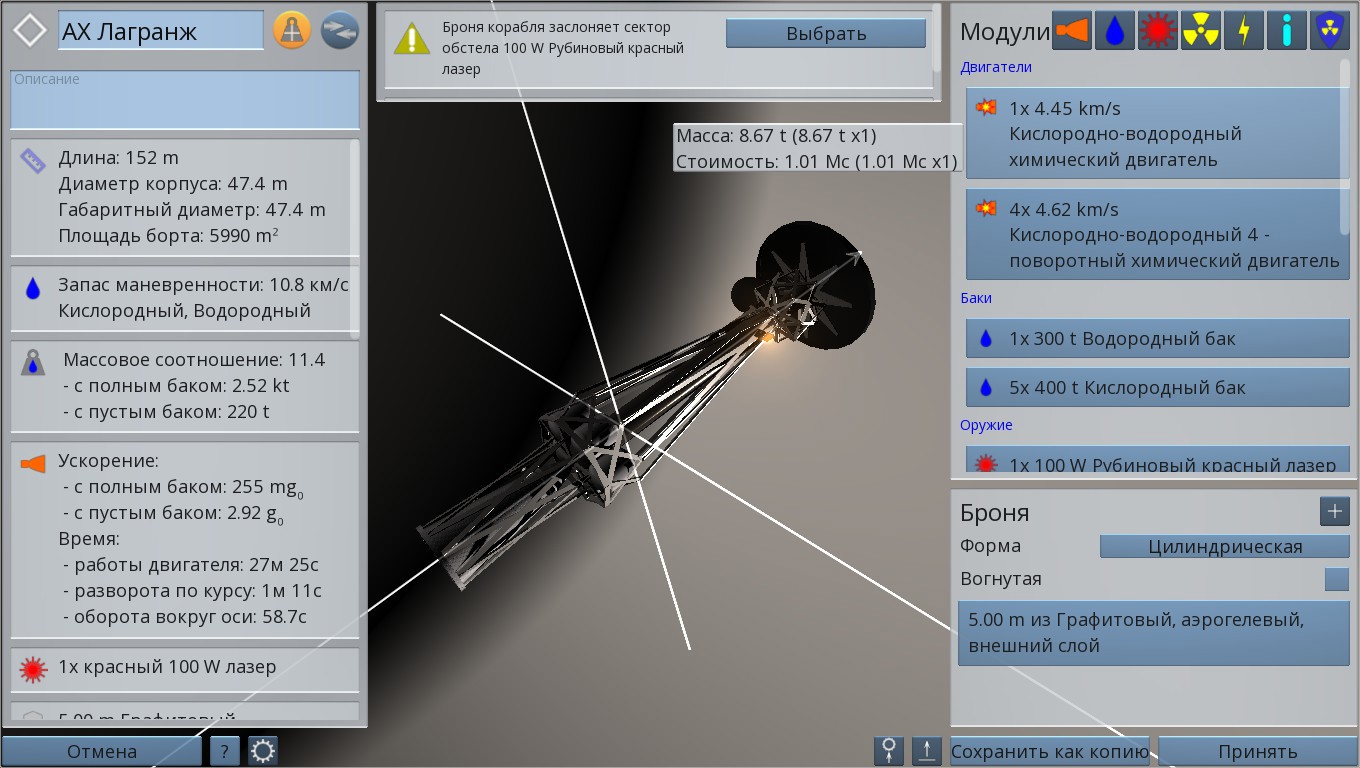The width and height of the screenshot is (1360, 768).
Task: Click the Отмена button
Action: (x=101, y=751)
